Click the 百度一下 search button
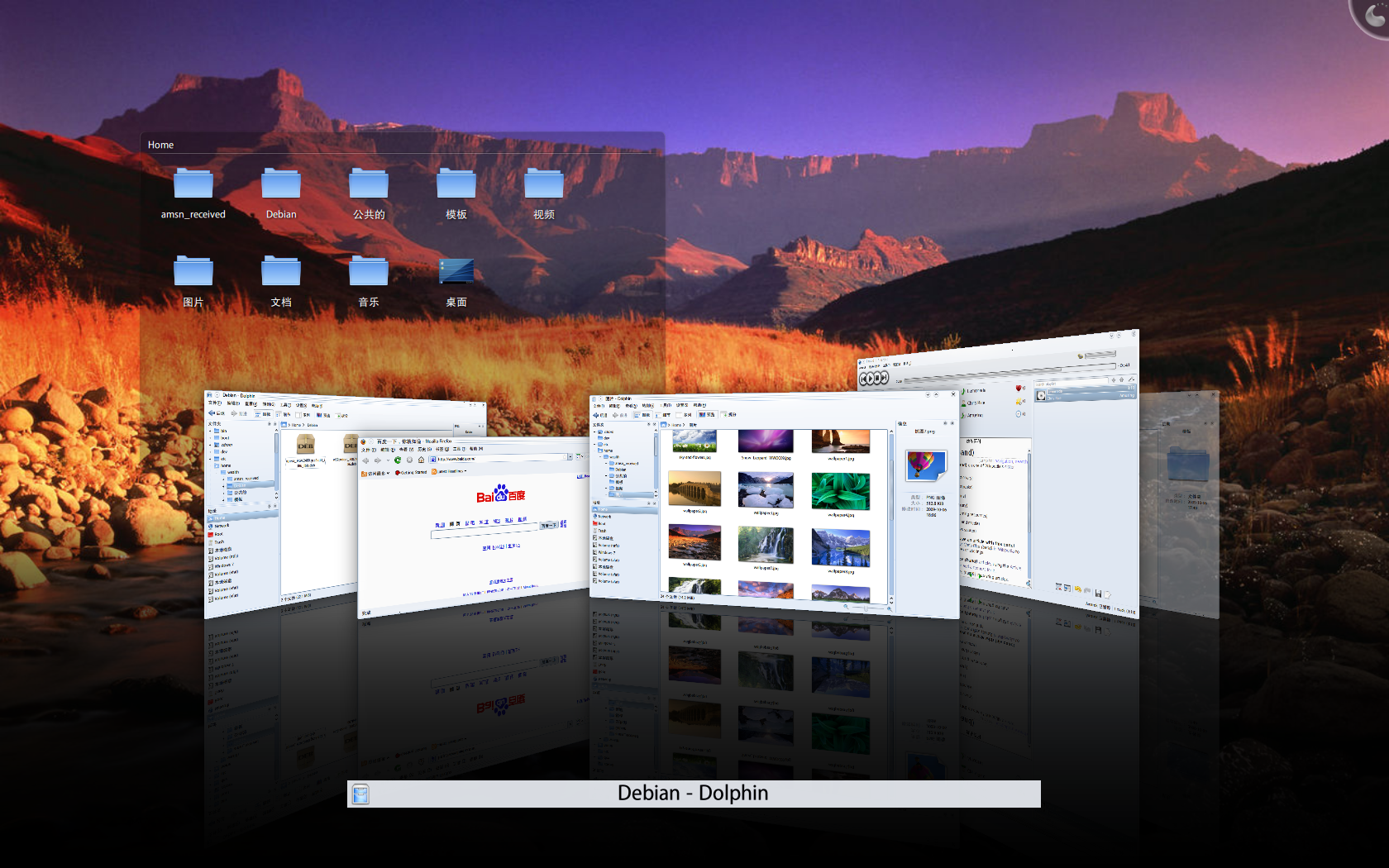This screenshot has width=1389, height=868. coord(549,525)
